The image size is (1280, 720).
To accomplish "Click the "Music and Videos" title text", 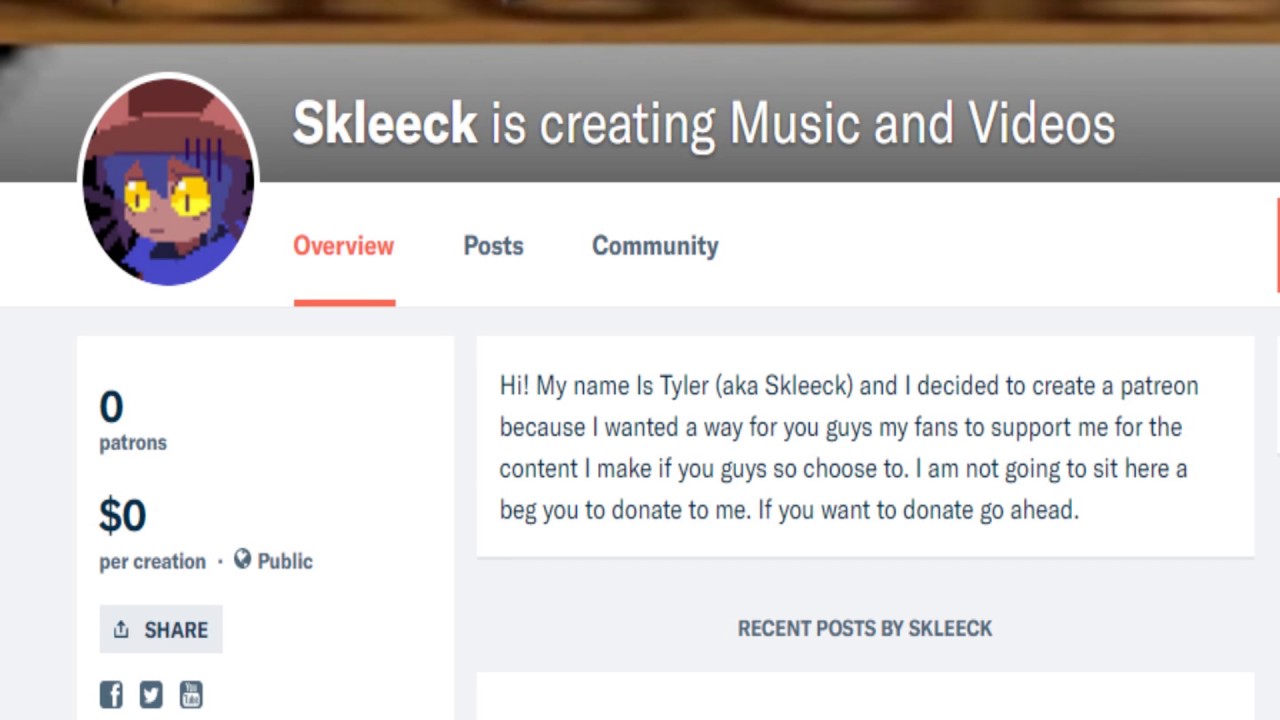I will point(921,124).
